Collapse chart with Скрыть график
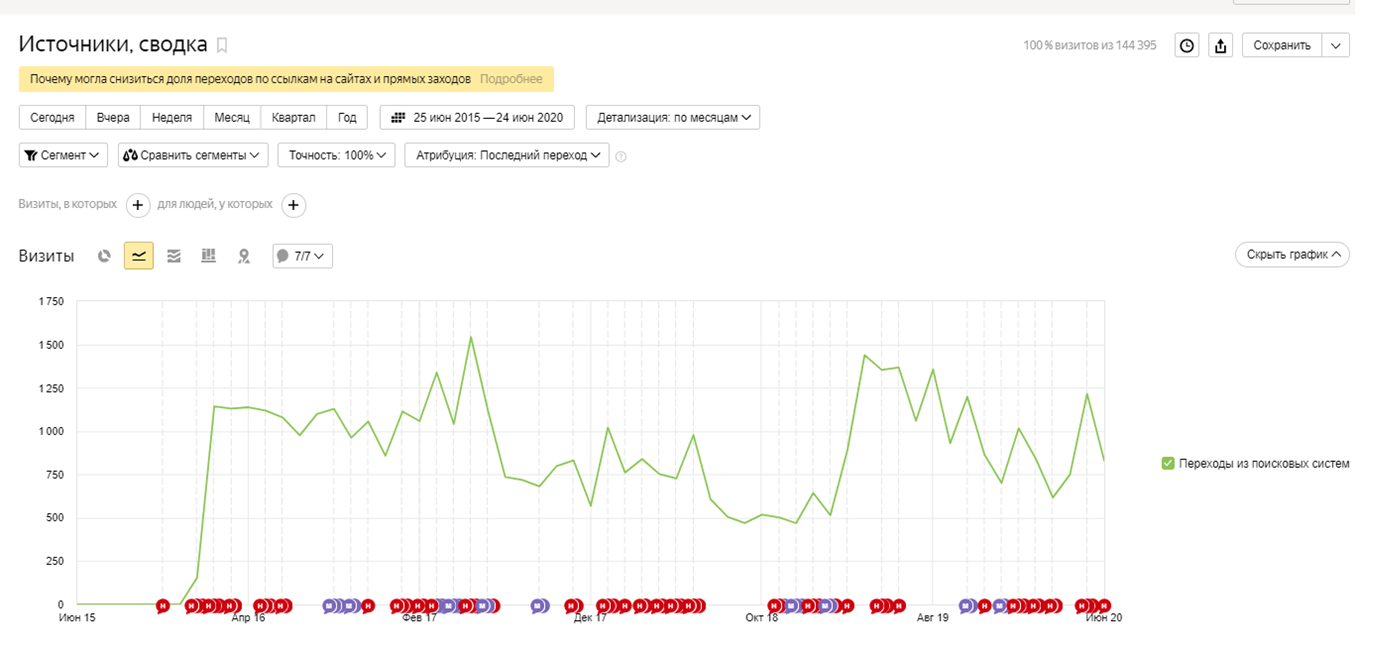The width and height of the screenshot is (1399, 652). 1292,255
